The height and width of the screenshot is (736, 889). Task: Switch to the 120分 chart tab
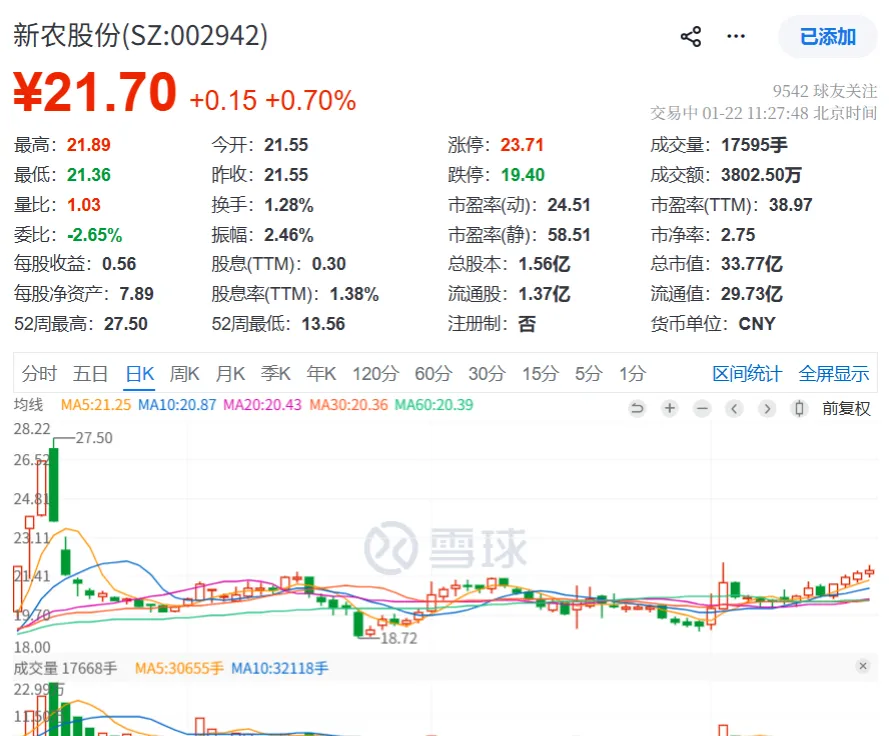tap(375, 374)
